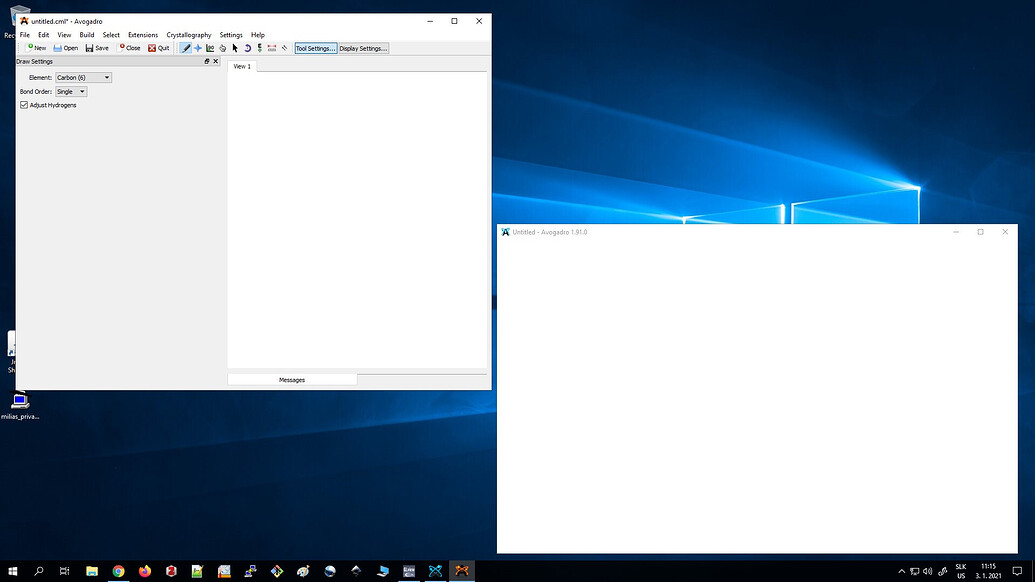The image size is (1035, 582).
Task: Select the Auto Optimization tool
Action: pyautogui.click(x=259, y=48)
